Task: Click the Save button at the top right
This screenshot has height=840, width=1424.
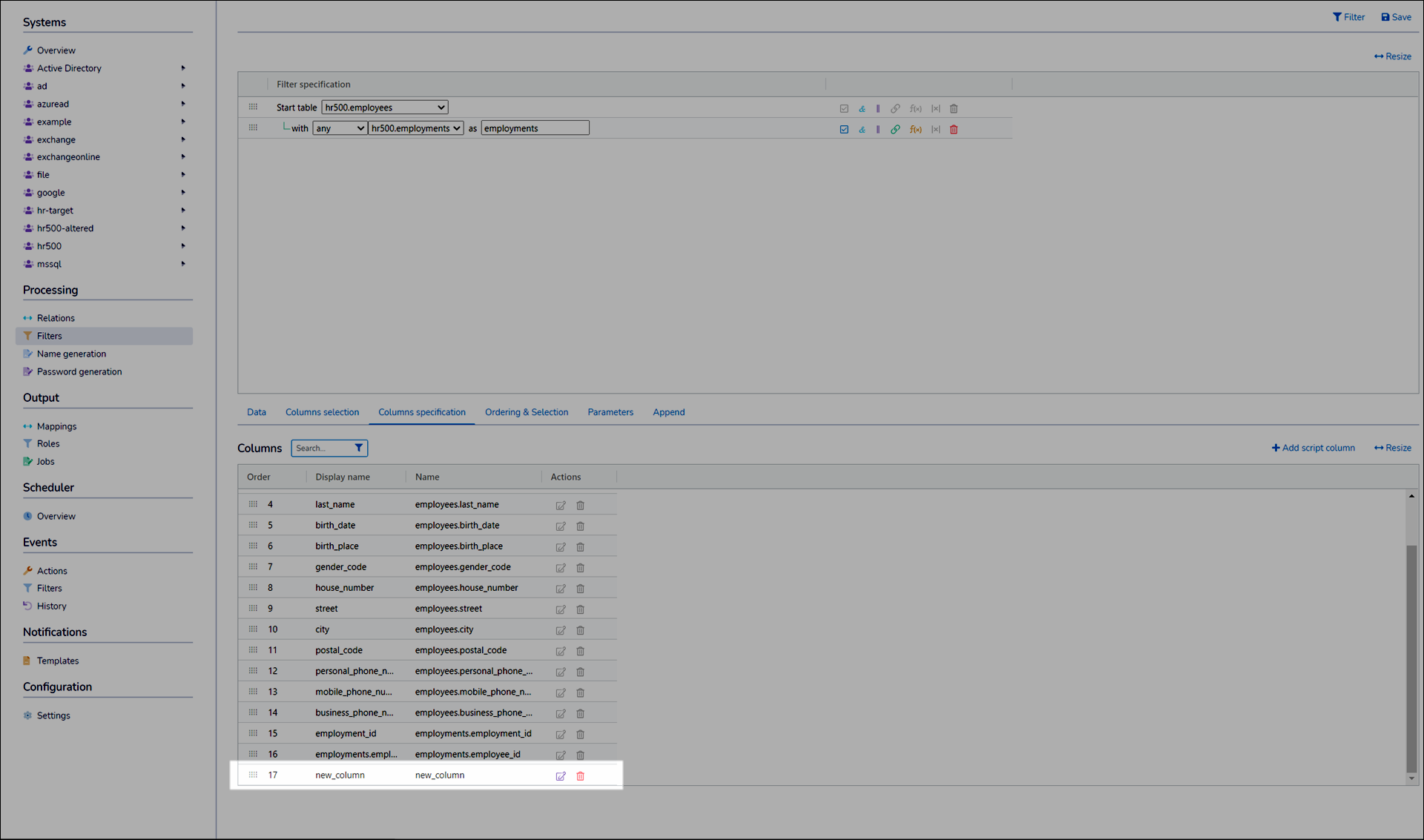Action: (x=1396, y=17)
